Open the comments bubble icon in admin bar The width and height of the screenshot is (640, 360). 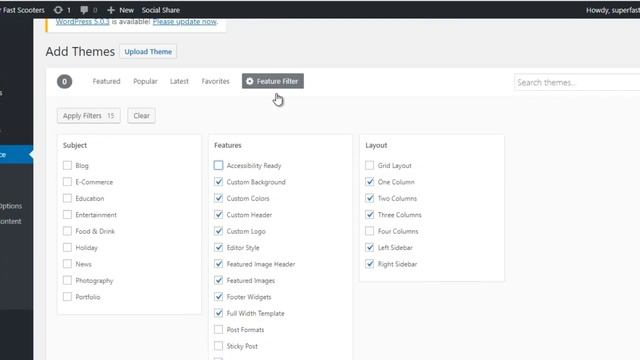pos(84,10)
